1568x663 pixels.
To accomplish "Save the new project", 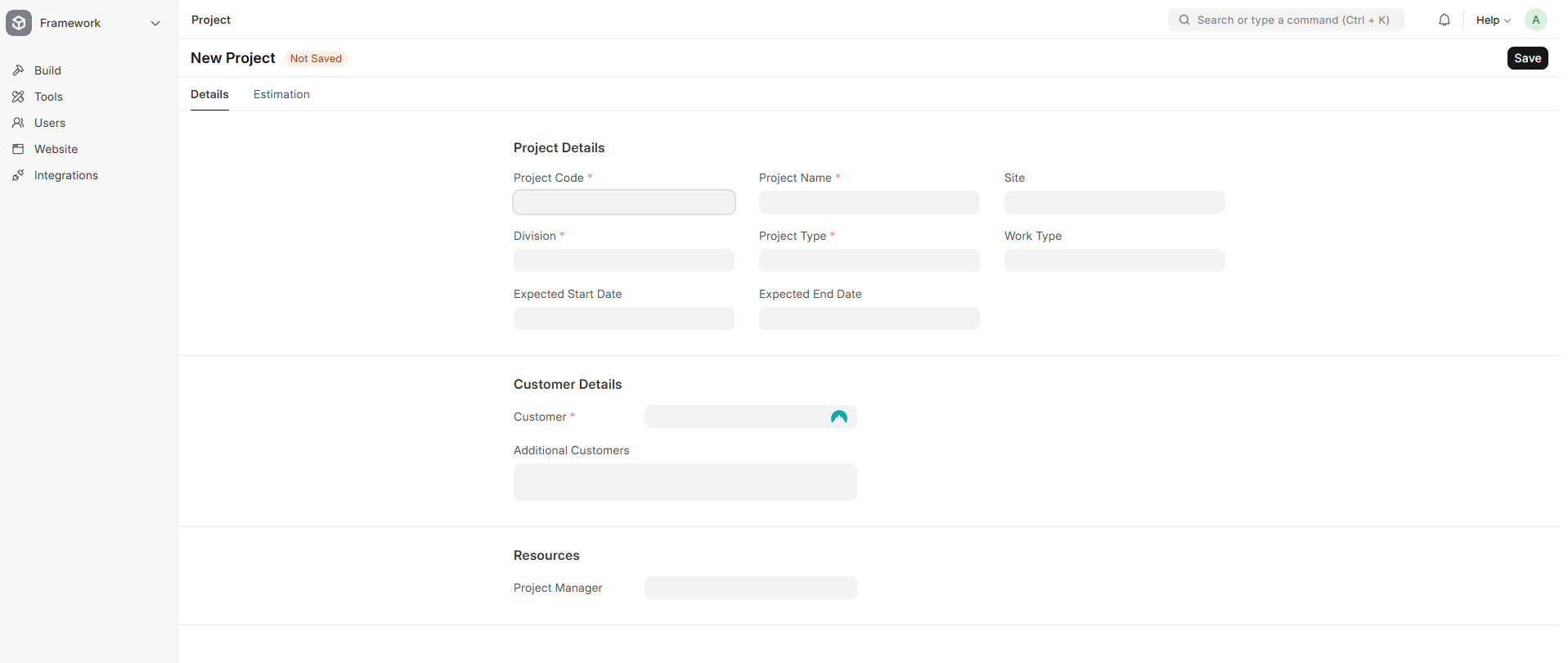I will (1526, 58).
